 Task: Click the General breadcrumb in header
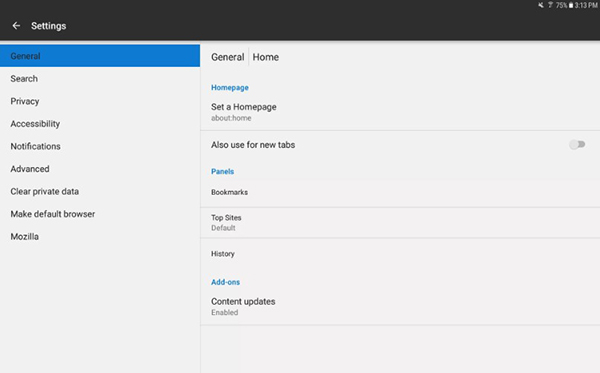pyautogui.click(x=227, y=57)
